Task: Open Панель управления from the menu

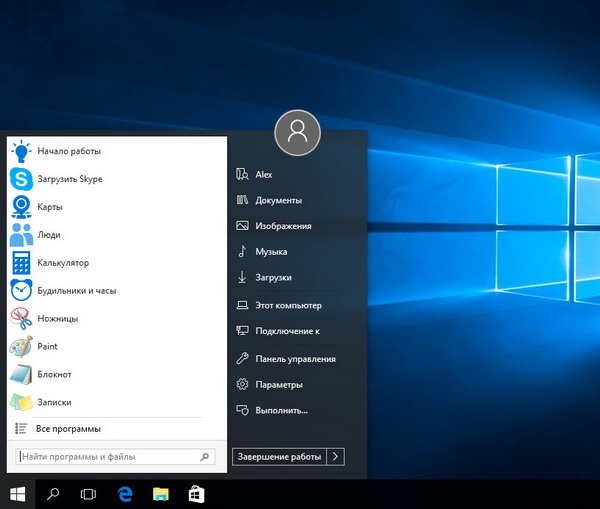Action: click(x=295, y=359)
